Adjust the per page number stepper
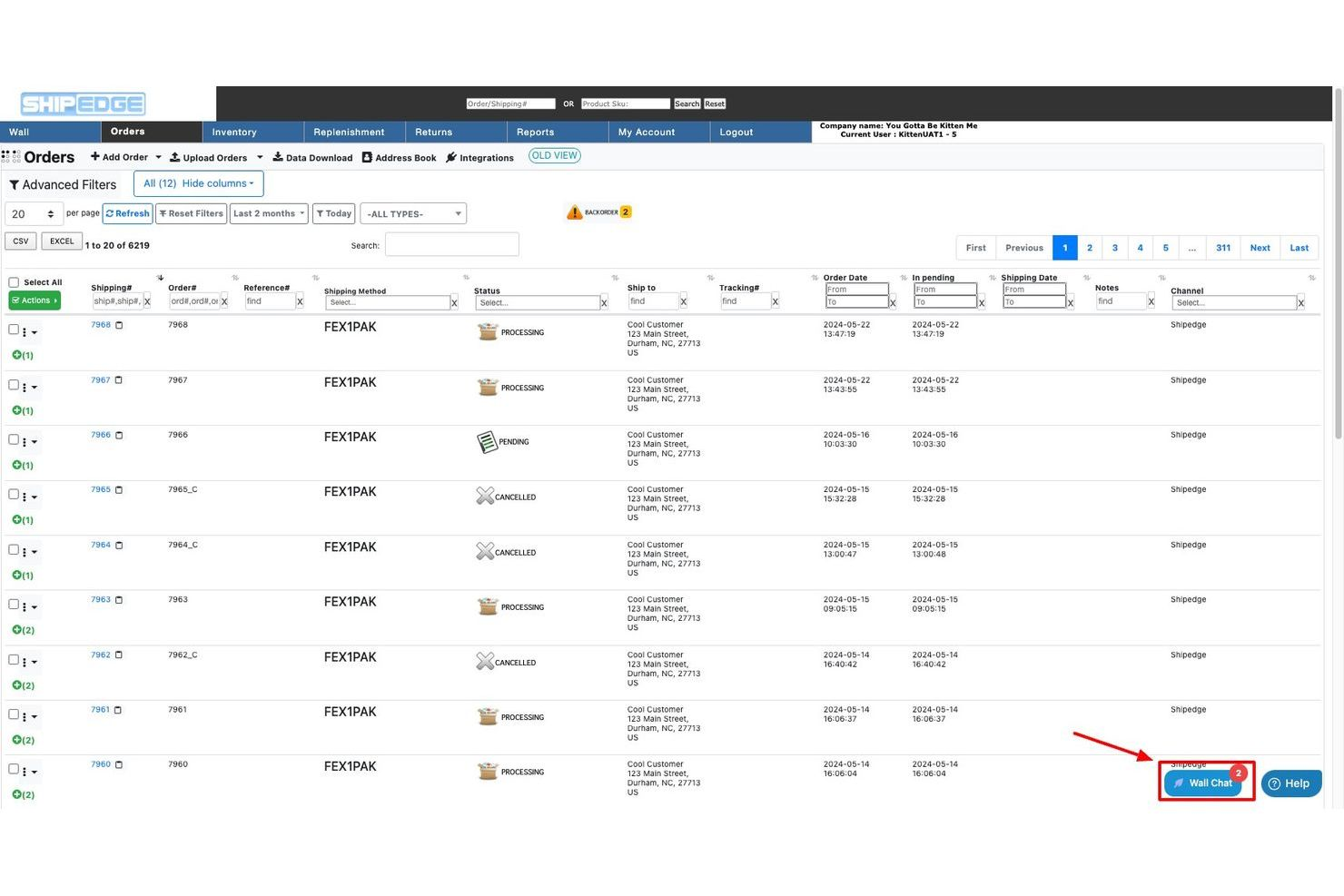The image size is (1344, 896). click(51, 214)
